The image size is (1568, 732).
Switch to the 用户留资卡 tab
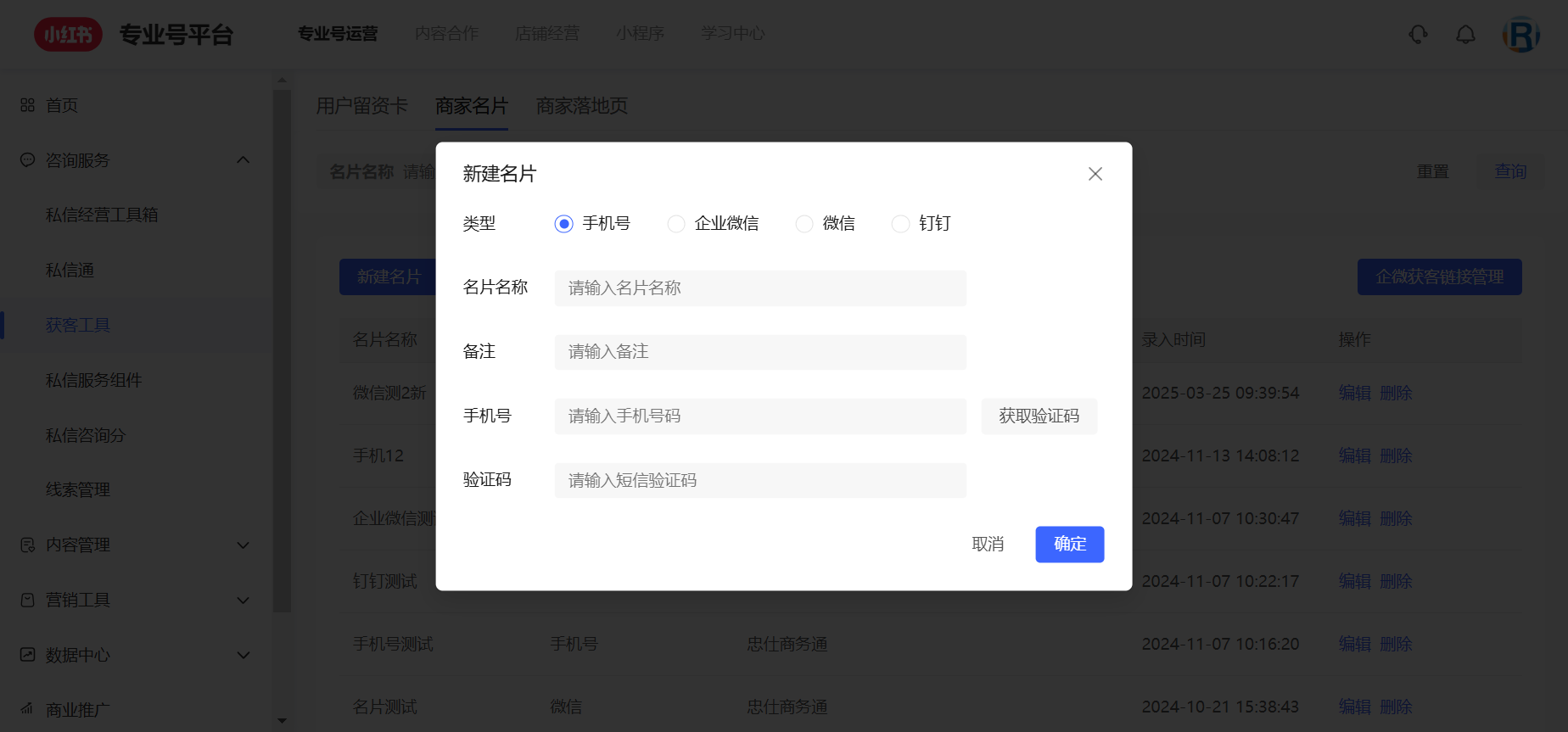click(x=362, y=106)
